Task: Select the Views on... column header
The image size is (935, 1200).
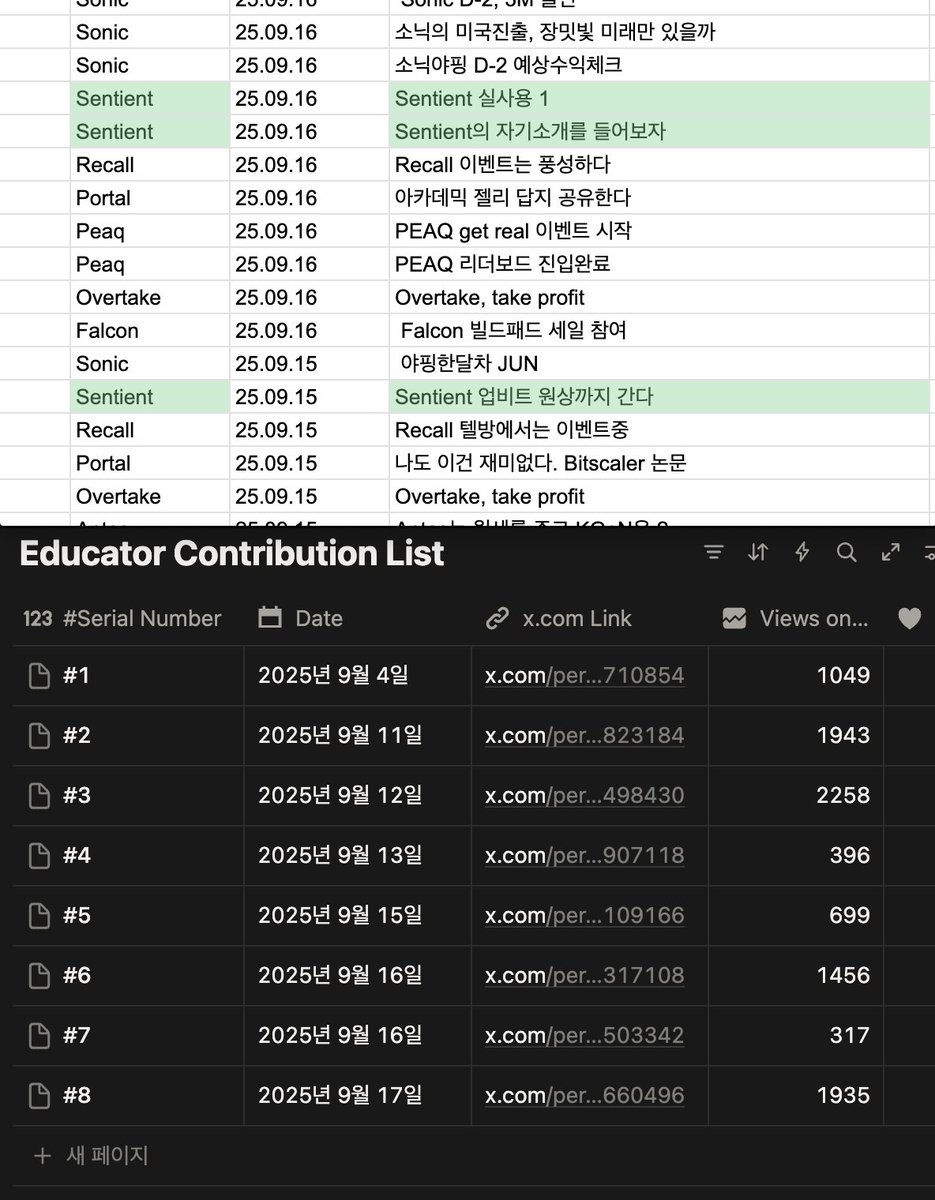Action: [x=797, y=619]
